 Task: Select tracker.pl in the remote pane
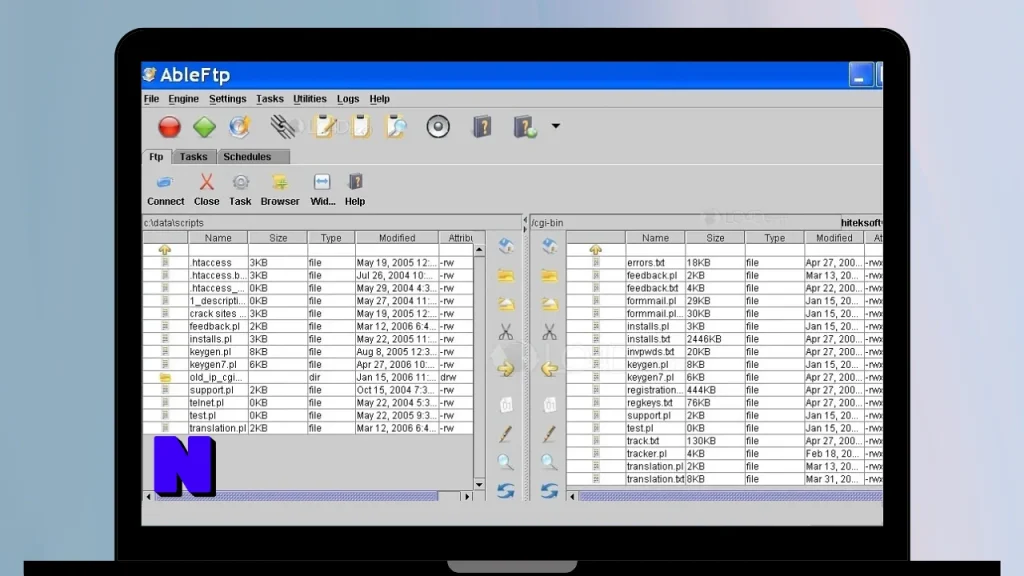(724, 453)
